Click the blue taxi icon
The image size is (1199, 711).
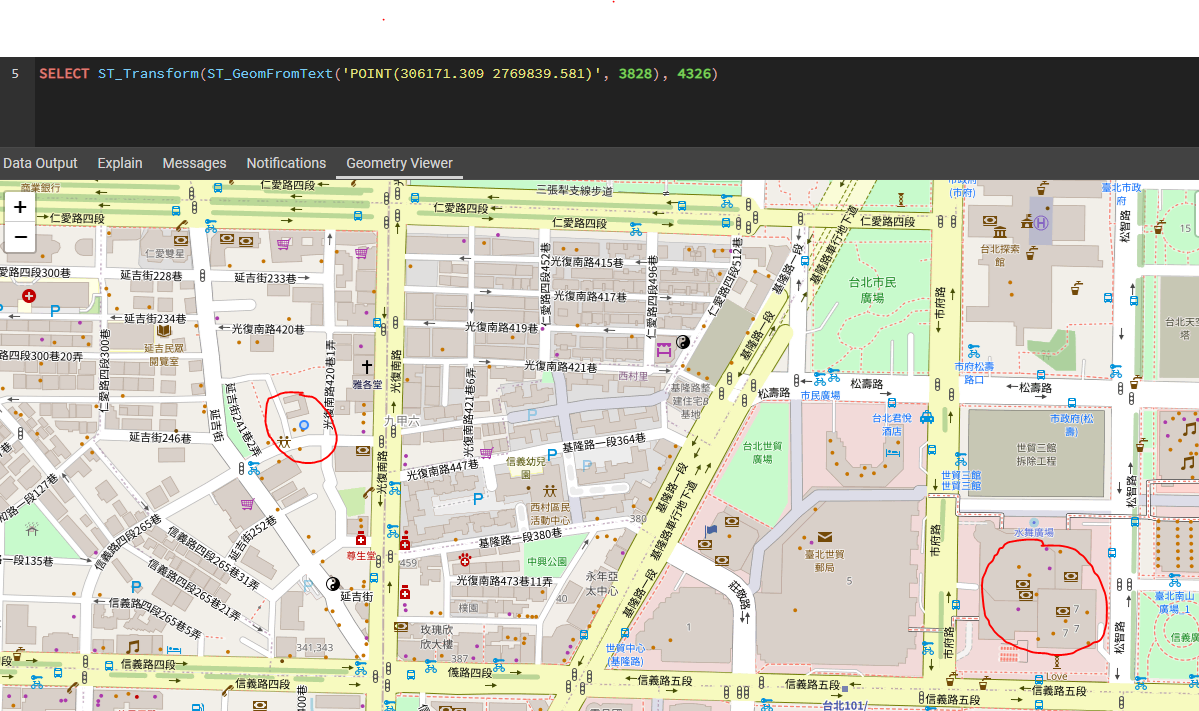(926, 418)
